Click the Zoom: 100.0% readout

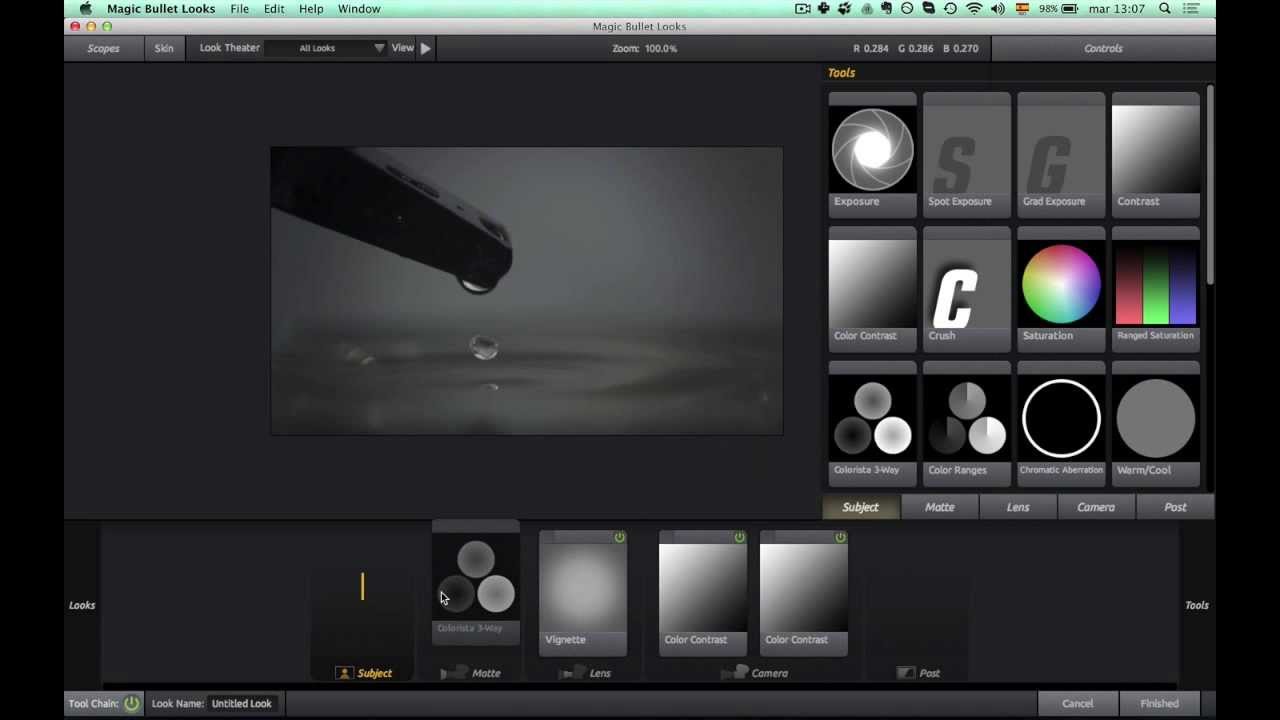[x=645, y=48]
